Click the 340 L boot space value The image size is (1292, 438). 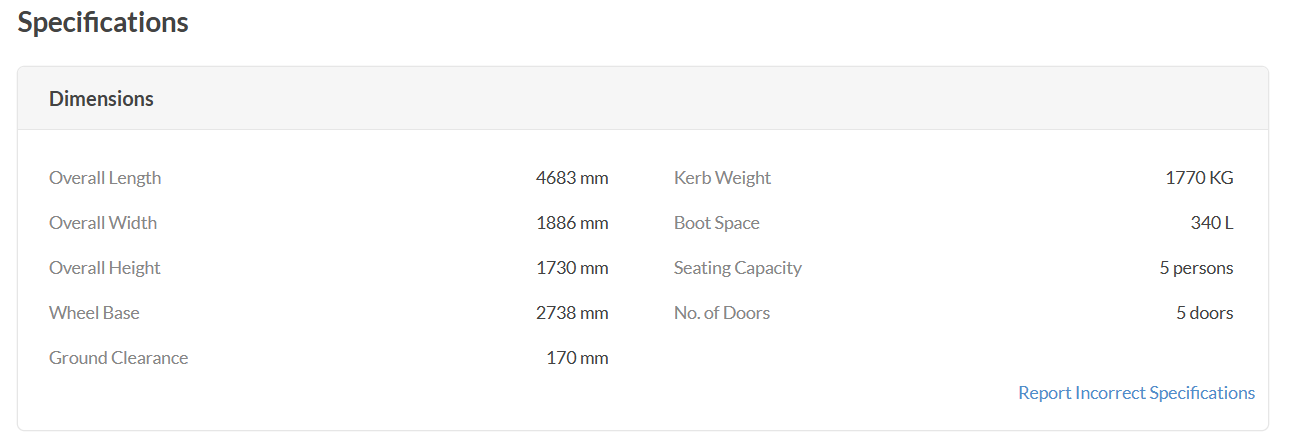pos(1212,223)
